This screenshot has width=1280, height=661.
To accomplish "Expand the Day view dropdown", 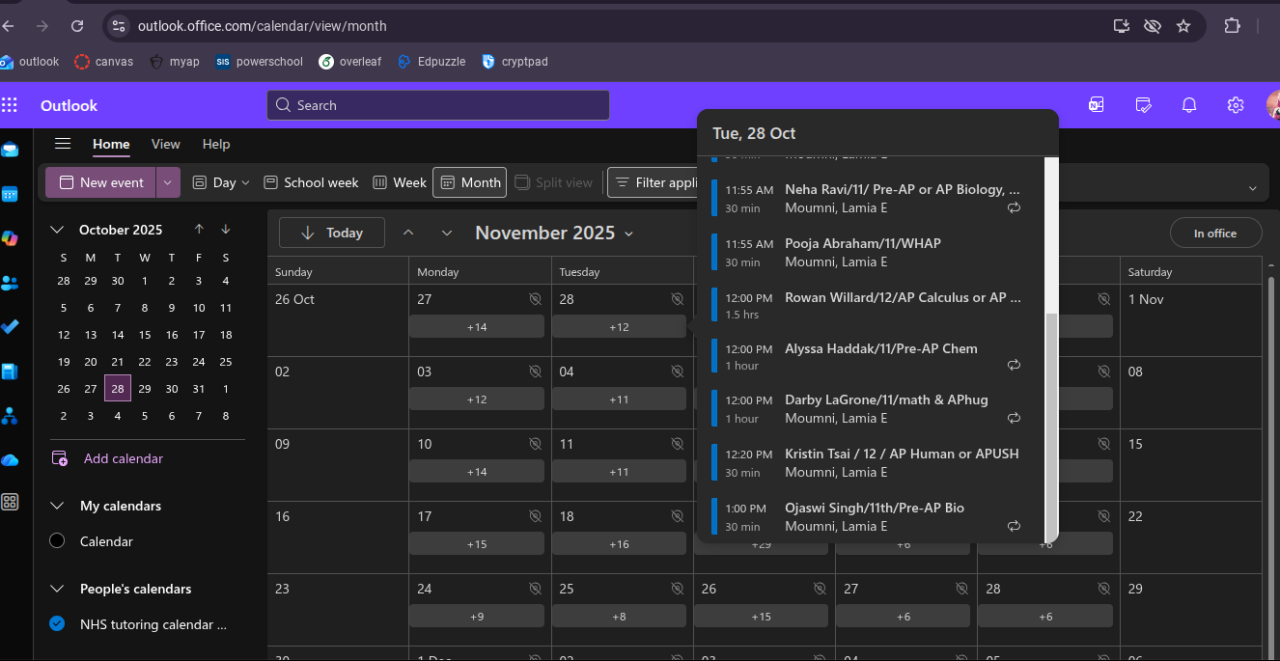I will tap(245, 183).
